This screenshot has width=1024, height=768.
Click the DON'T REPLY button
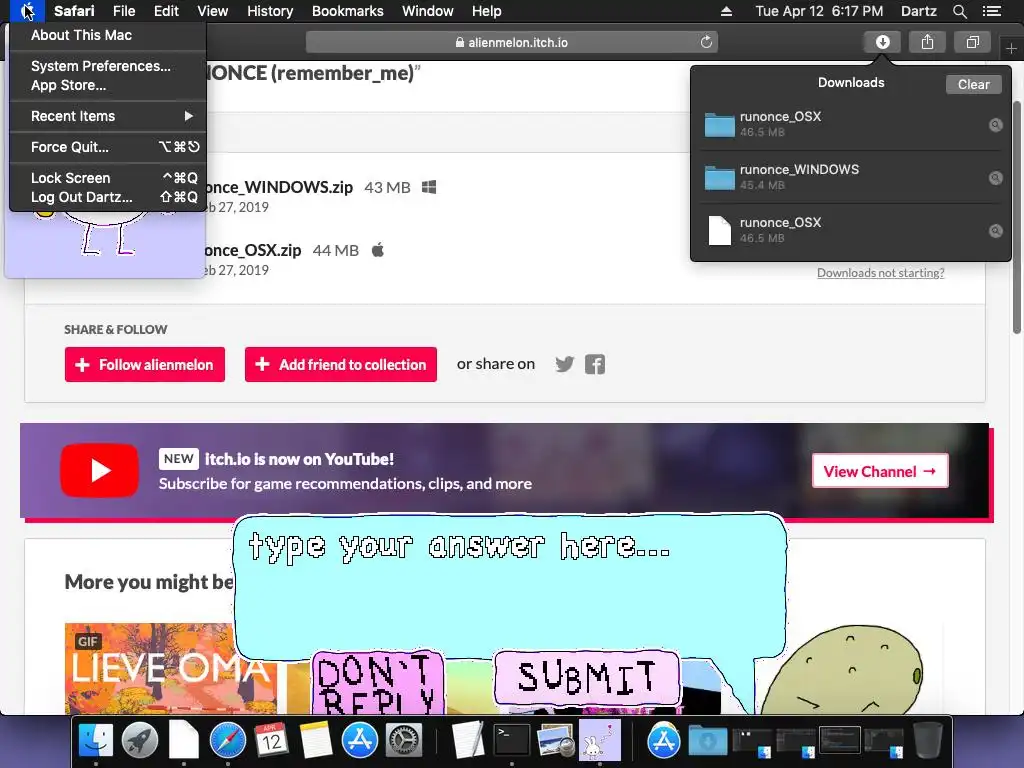[377, 682]
